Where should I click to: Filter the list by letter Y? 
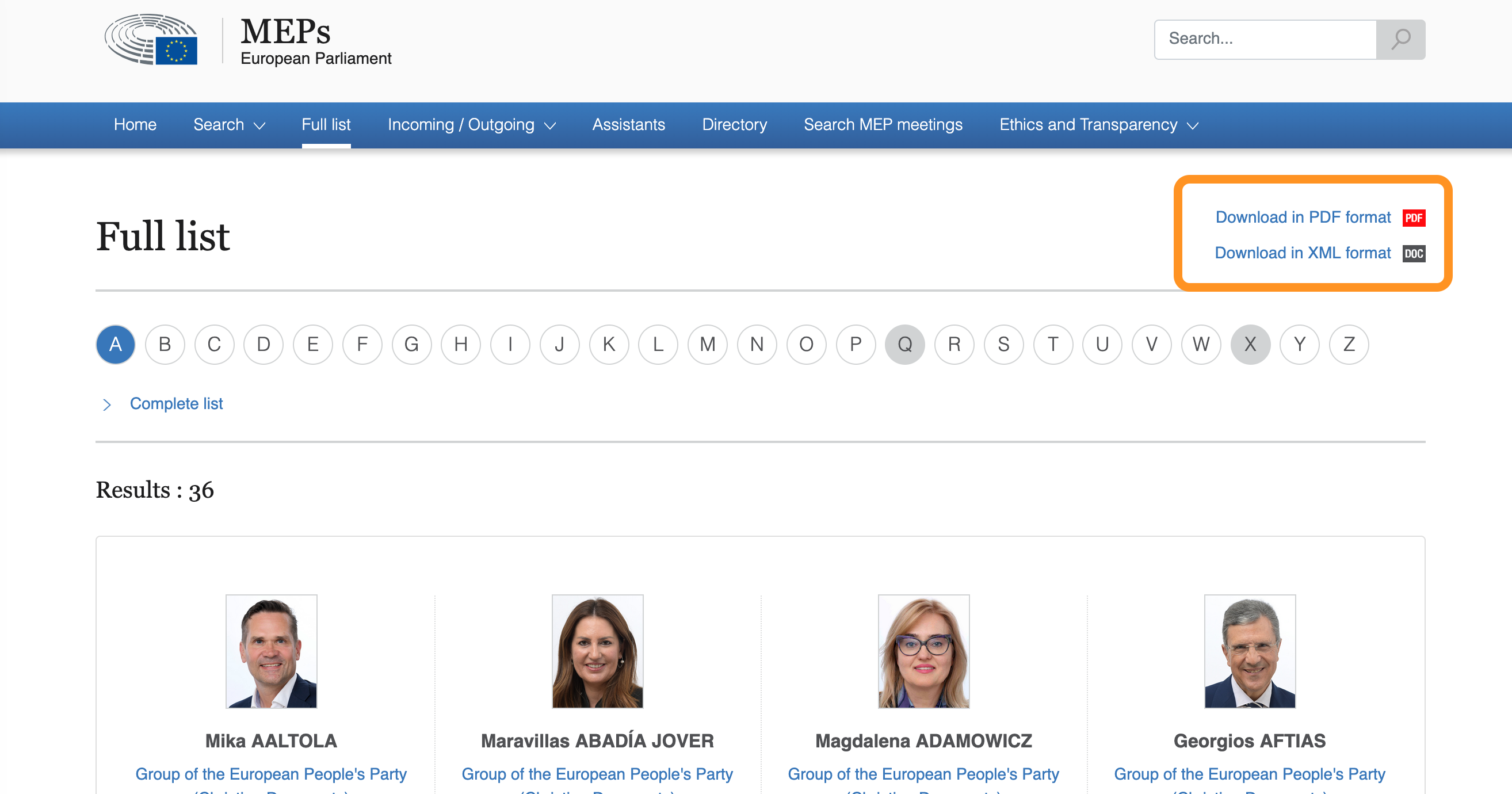pyautogui.click(x=1300, y=345)
